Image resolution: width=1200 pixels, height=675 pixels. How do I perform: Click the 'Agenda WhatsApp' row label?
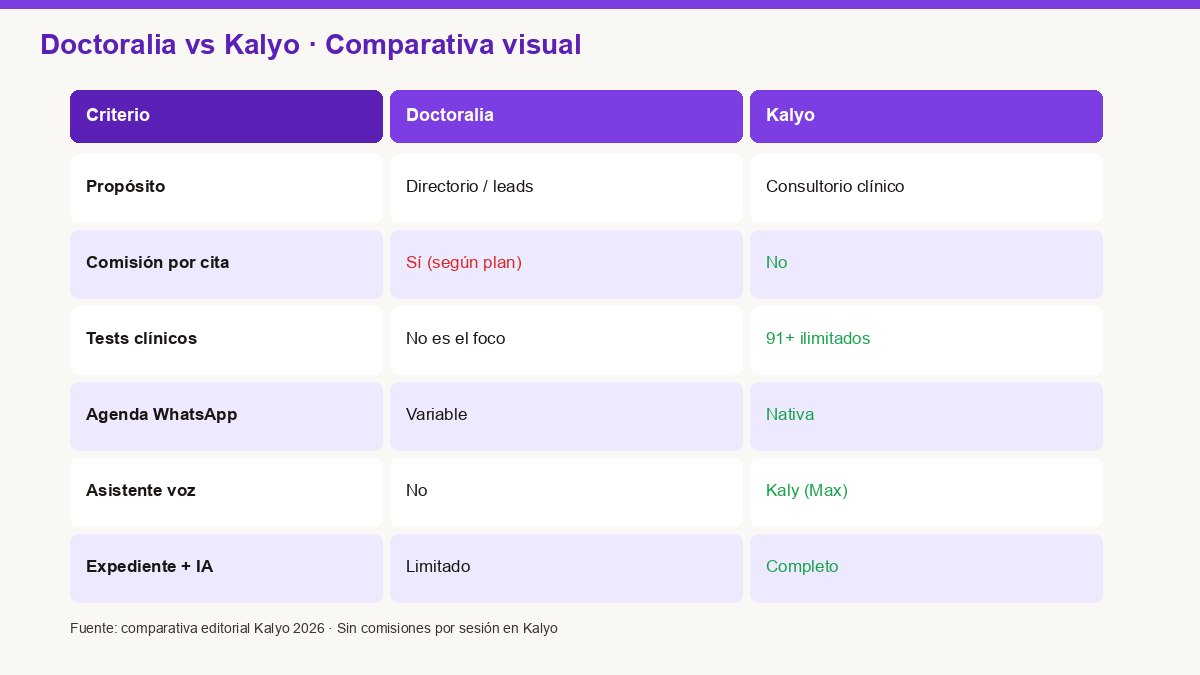click(226, 416)
